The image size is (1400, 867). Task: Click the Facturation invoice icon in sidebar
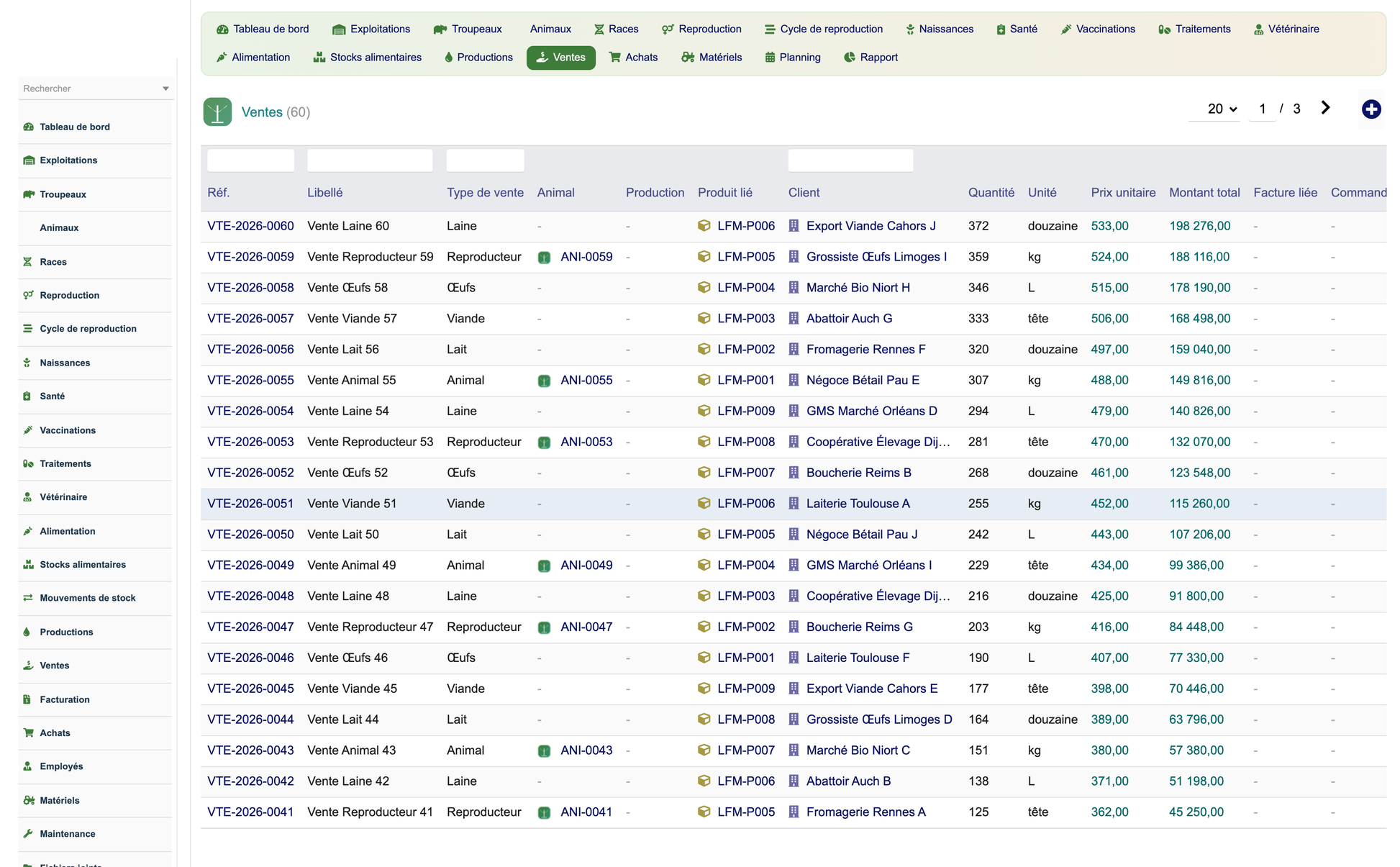point(27,699)
